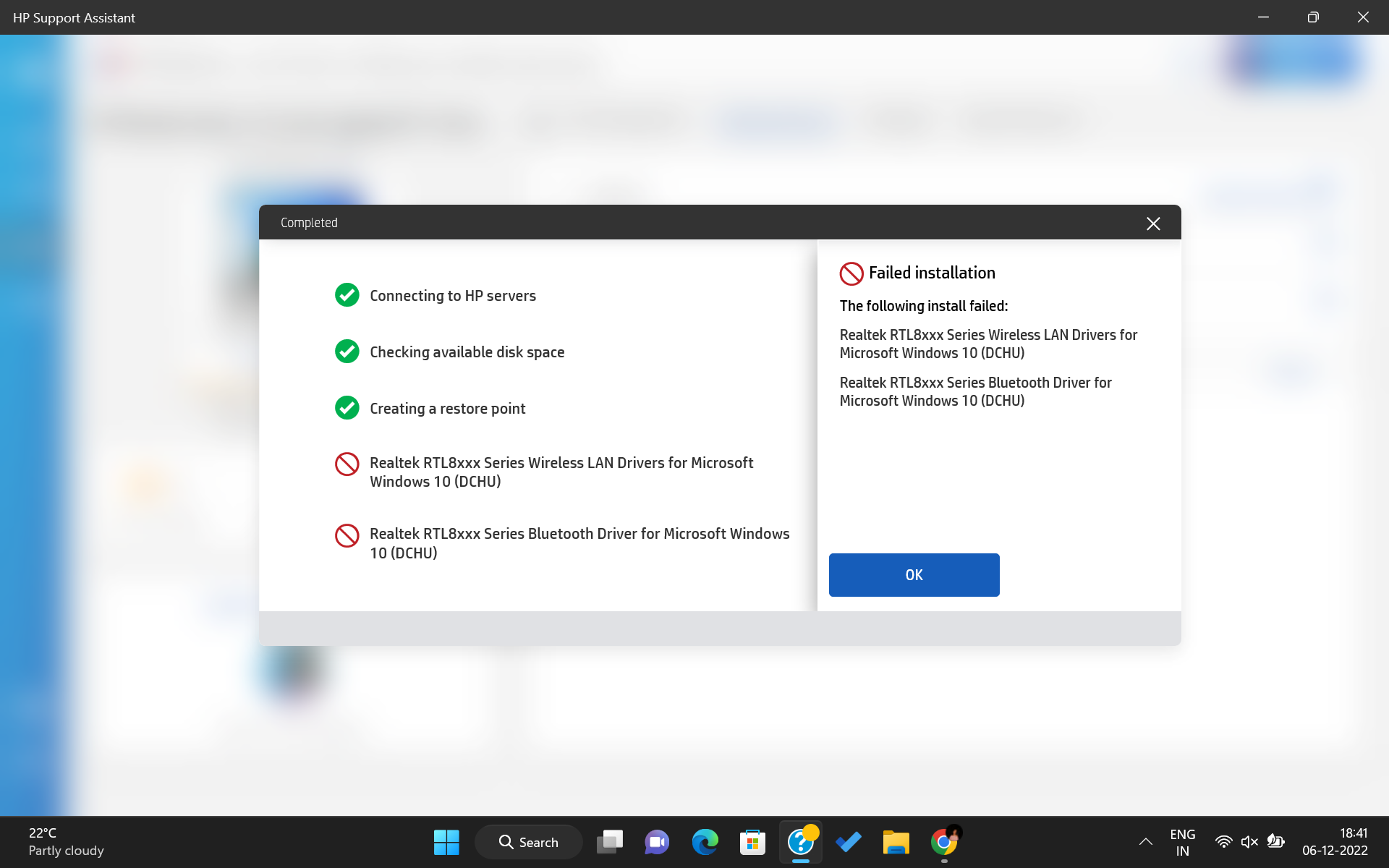Click Bluetooth Driver entry in failed list
This screenshot has height=868, width=1389.
pos(975,391)
